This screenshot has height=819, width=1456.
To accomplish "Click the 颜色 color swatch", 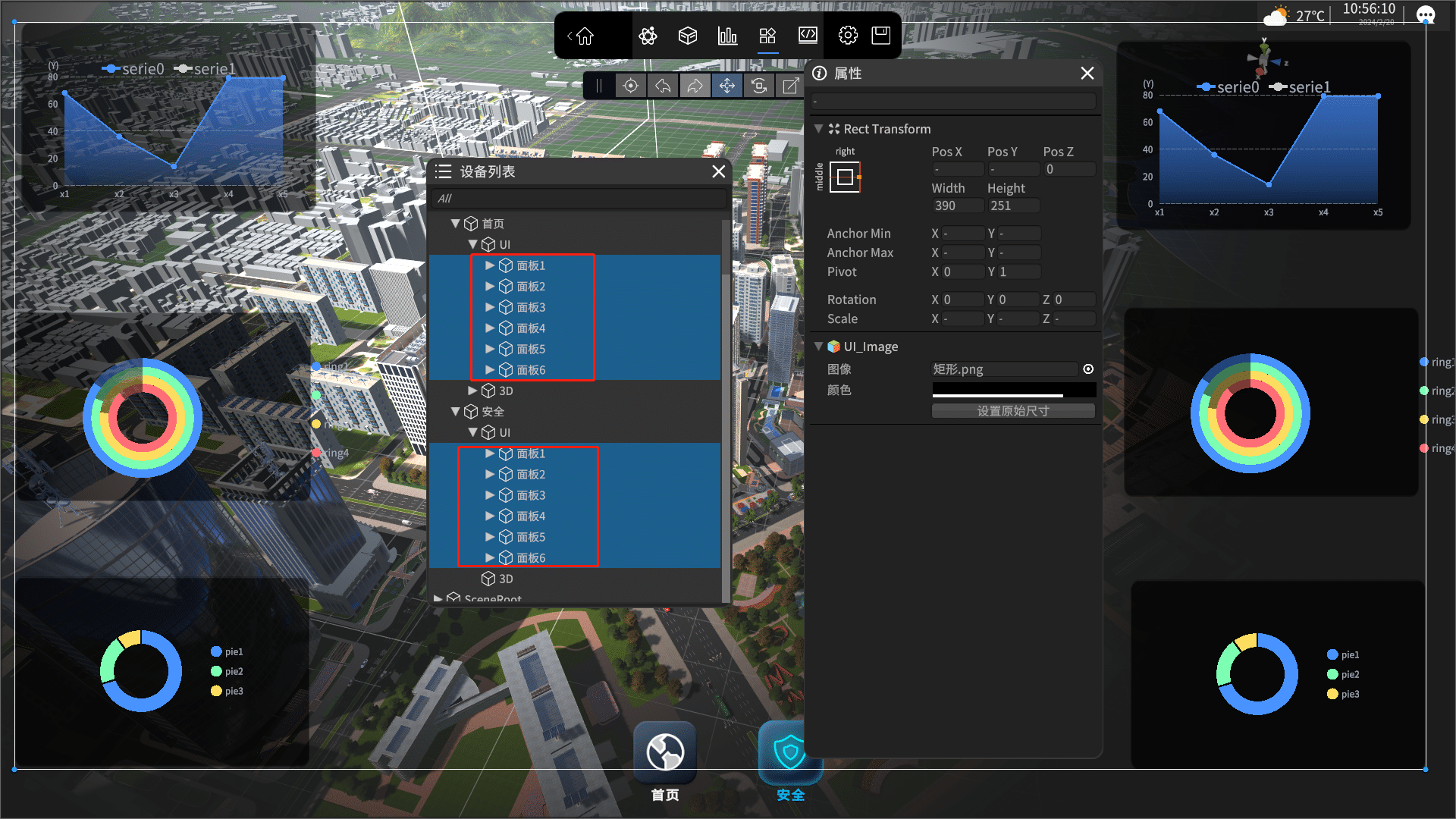I will coord(1013,390).
